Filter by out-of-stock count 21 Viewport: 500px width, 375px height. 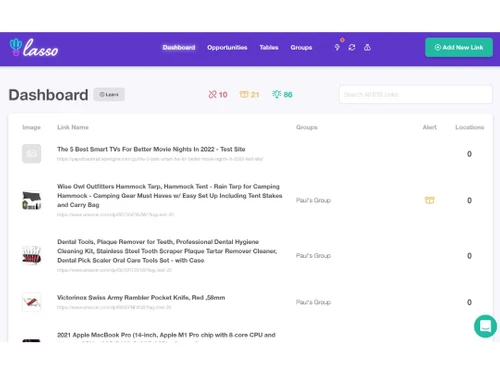click(x=249, y=95)
